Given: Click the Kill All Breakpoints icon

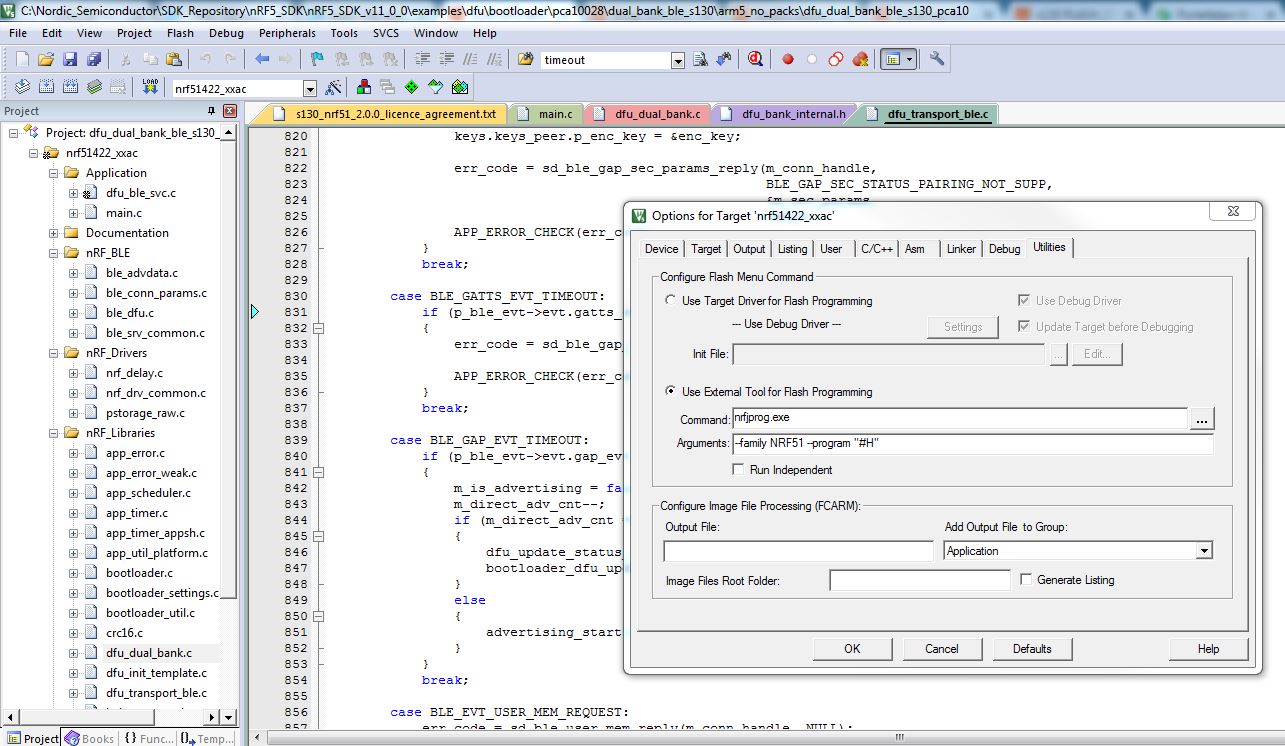Looking at the screenshot, I should pos(859,60).
